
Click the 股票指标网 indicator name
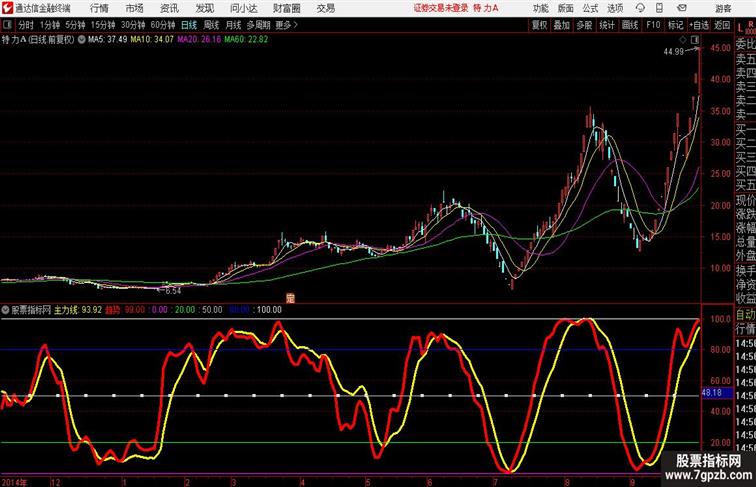[31, 310]
